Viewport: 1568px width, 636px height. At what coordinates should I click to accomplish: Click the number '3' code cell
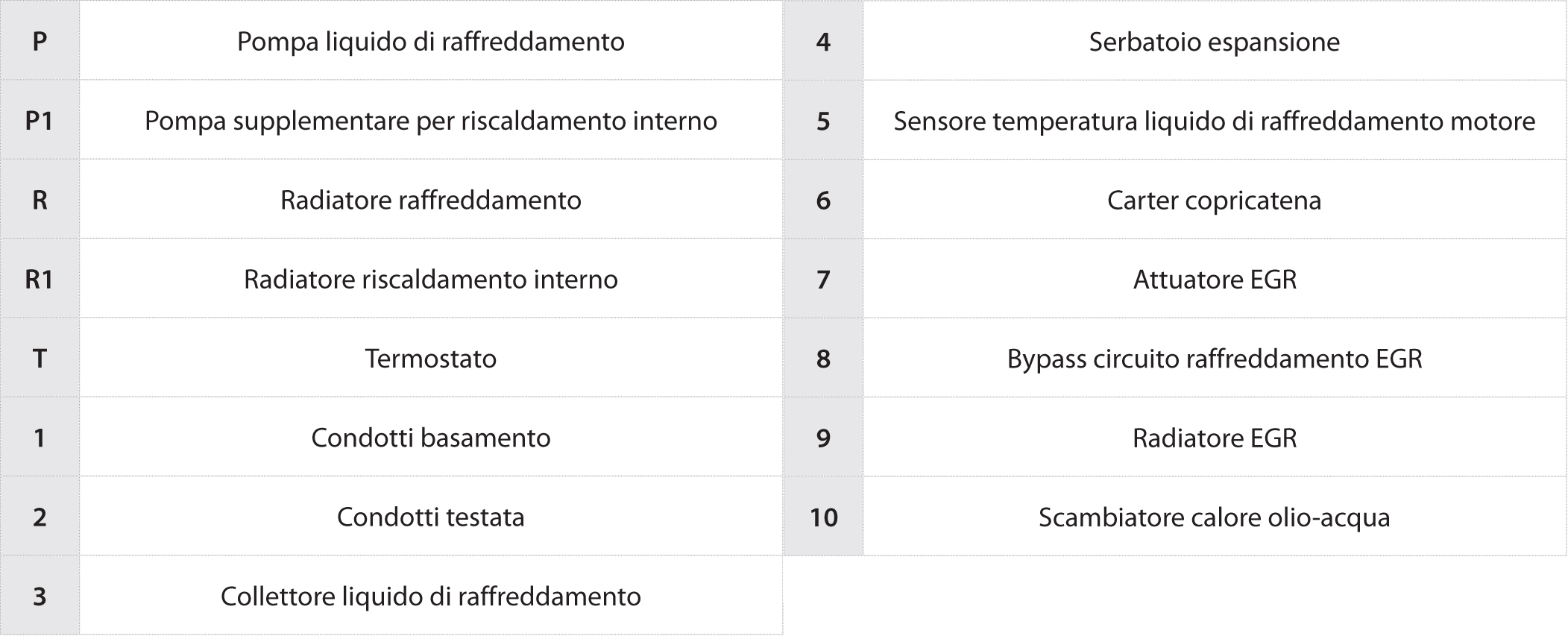pos(40,596)
